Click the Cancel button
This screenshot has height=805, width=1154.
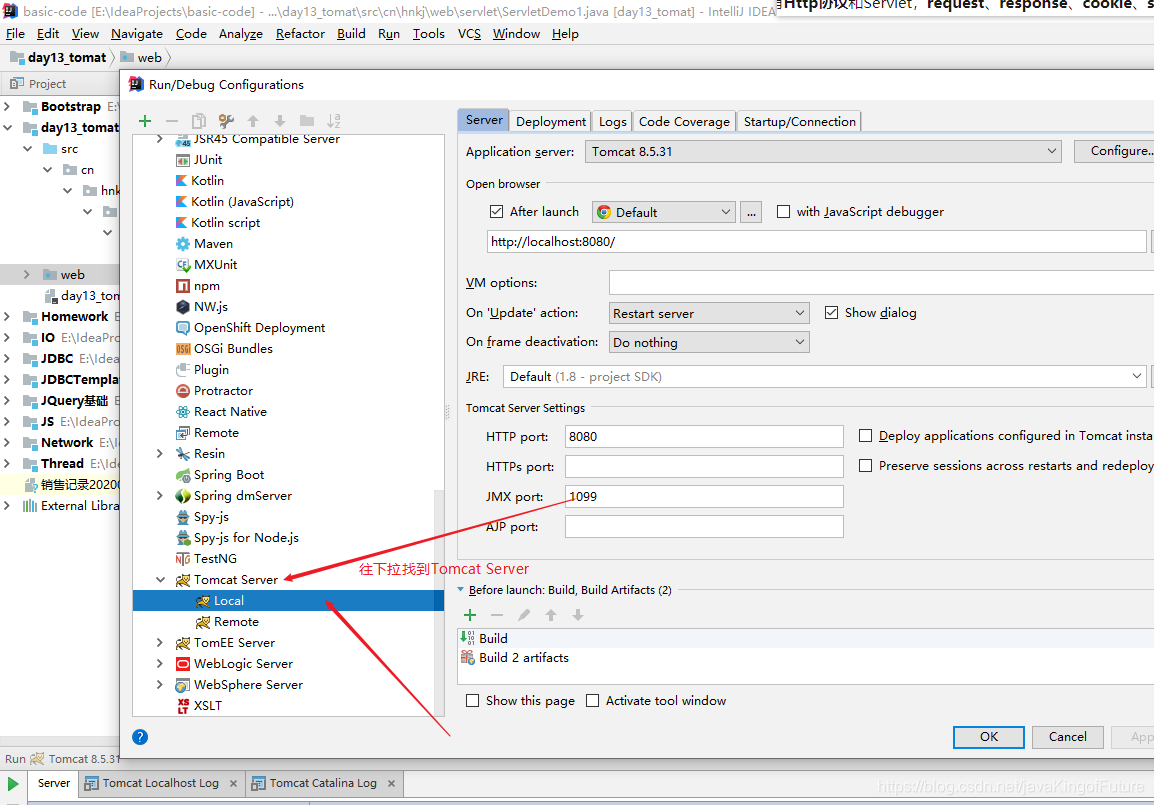(x=1067, y=737)
